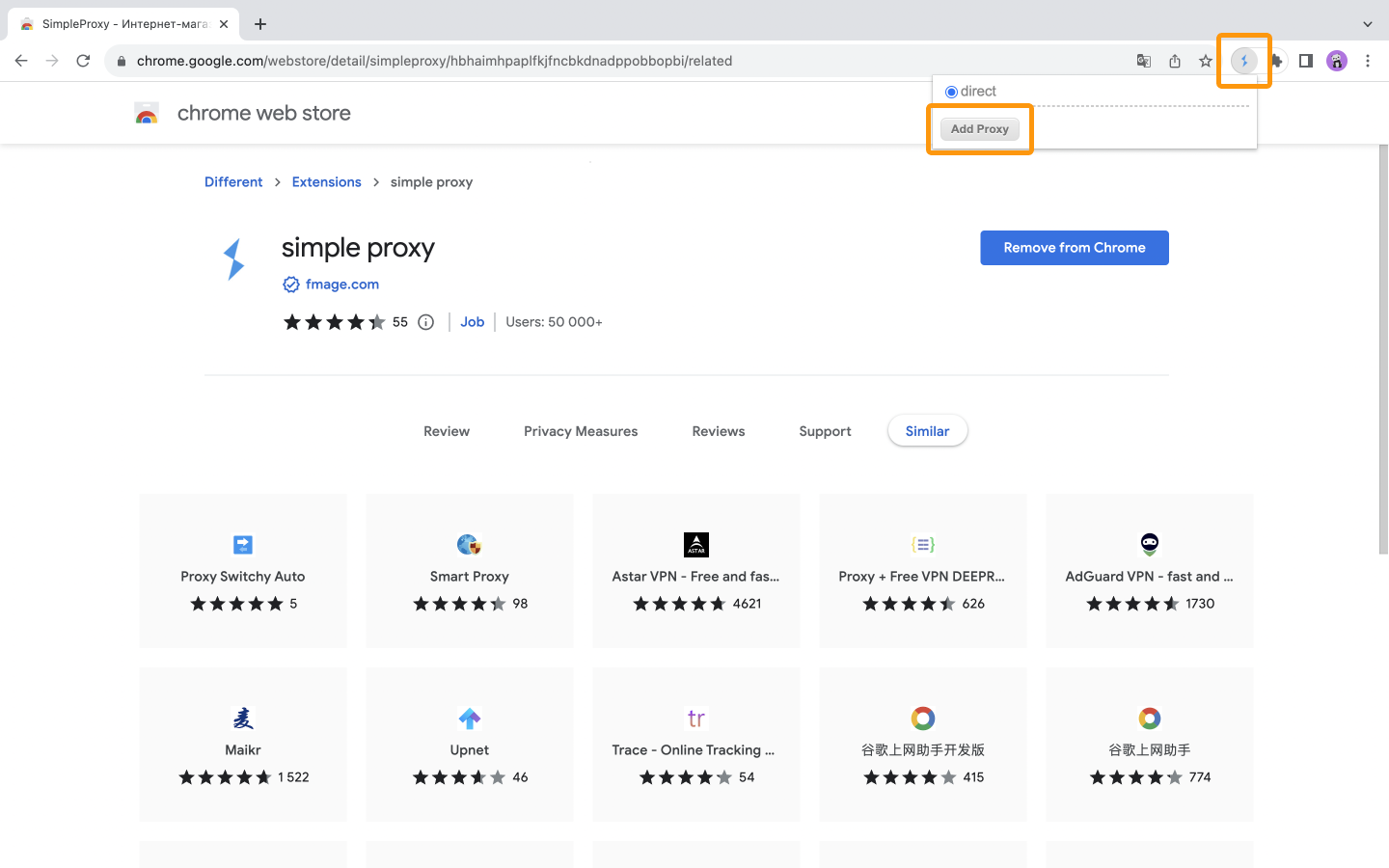Screen dimensions: 1389x868
Task: Switch to Privacy Measures tab
Action: pyautogui.click(x=581, y=431)
